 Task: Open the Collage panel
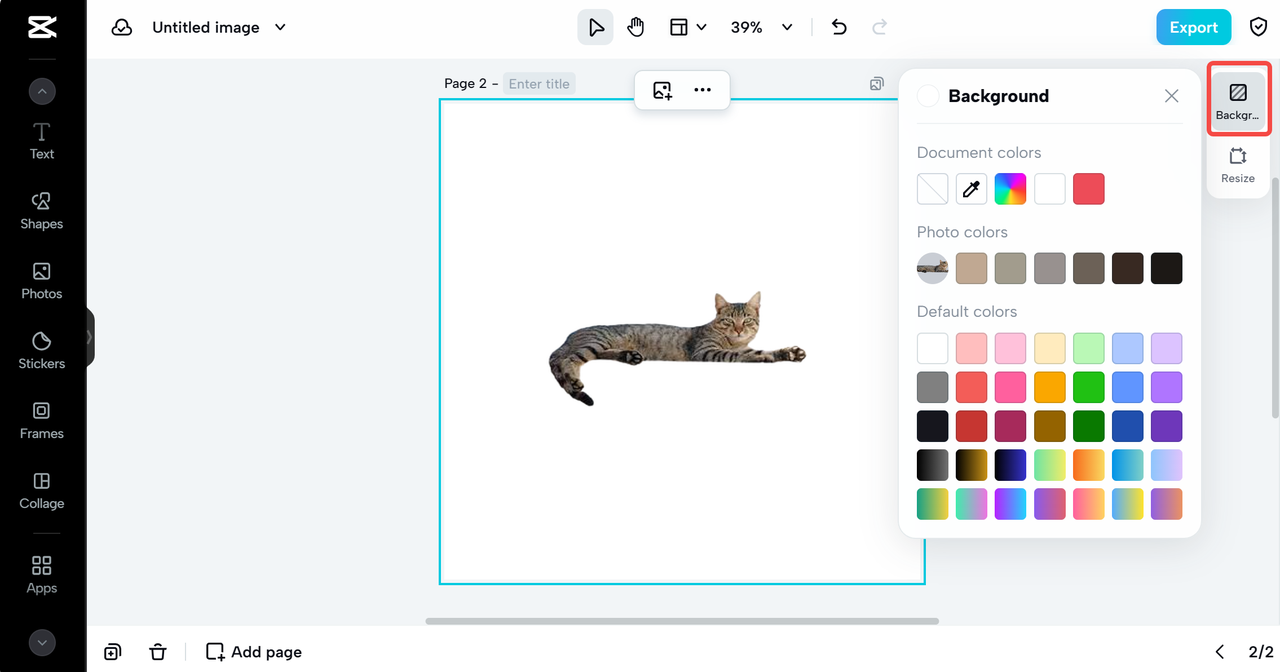pyautogui.click(x=42, y=491)
